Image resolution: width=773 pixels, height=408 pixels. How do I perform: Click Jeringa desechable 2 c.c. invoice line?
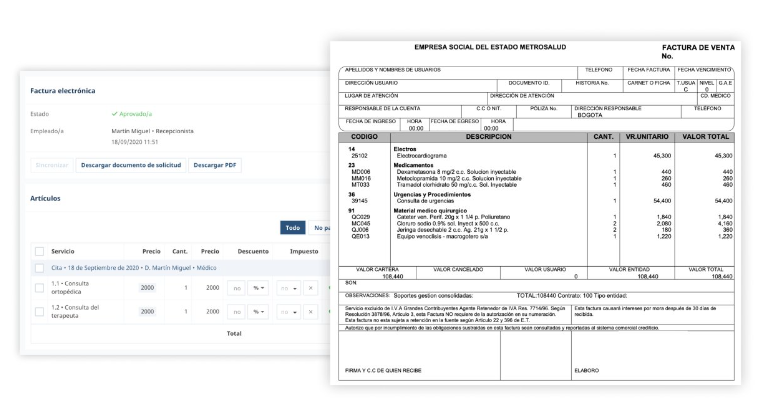tap(453, 230)
